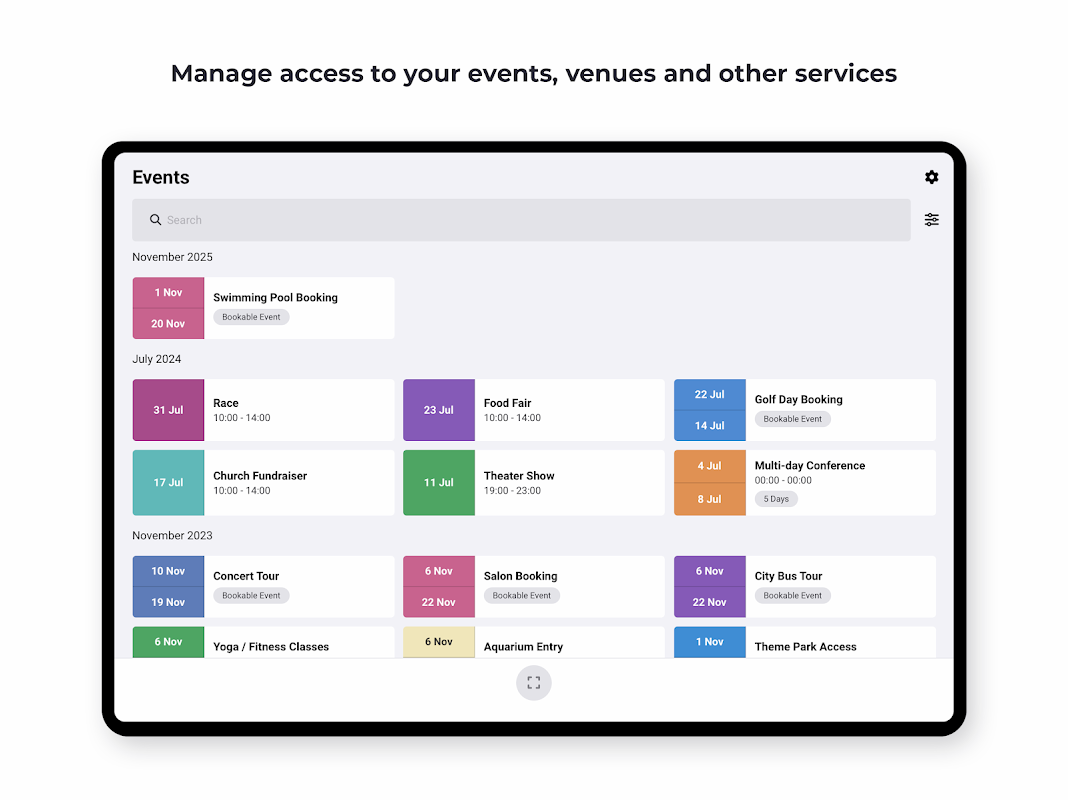
Task: Click the teal 17 Jul date block
Action: pyautogui.click(x=168, y=482)
